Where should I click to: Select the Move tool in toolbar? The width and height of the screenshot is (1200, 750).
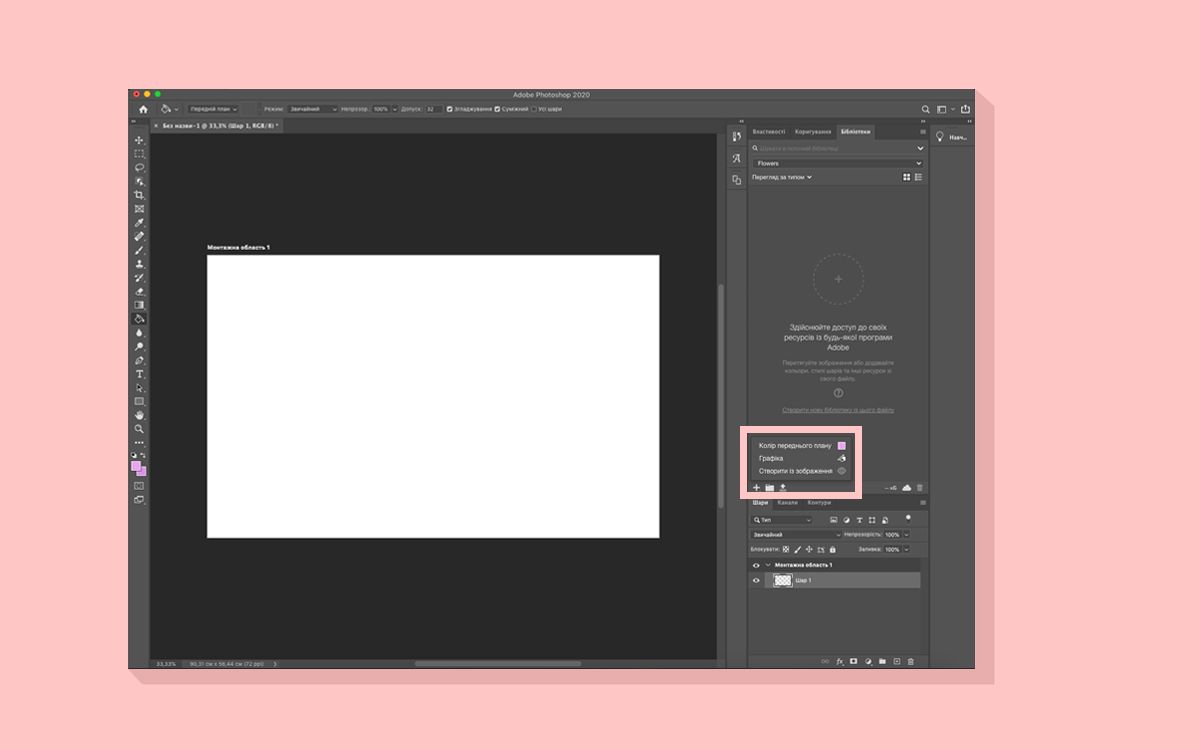pyautogui.click(x=139, y=140)
